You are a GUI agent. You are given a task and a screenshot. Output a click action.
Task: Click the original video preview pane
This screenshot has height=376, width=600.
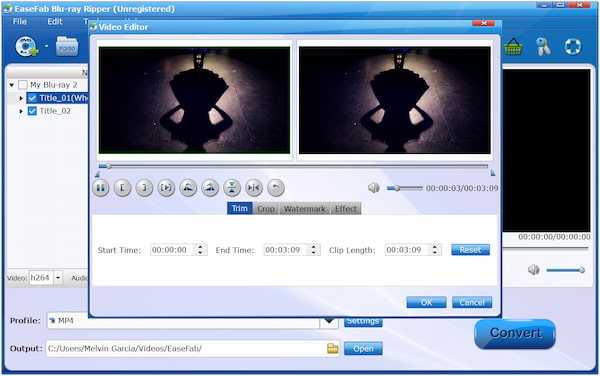tap(194, 100)
